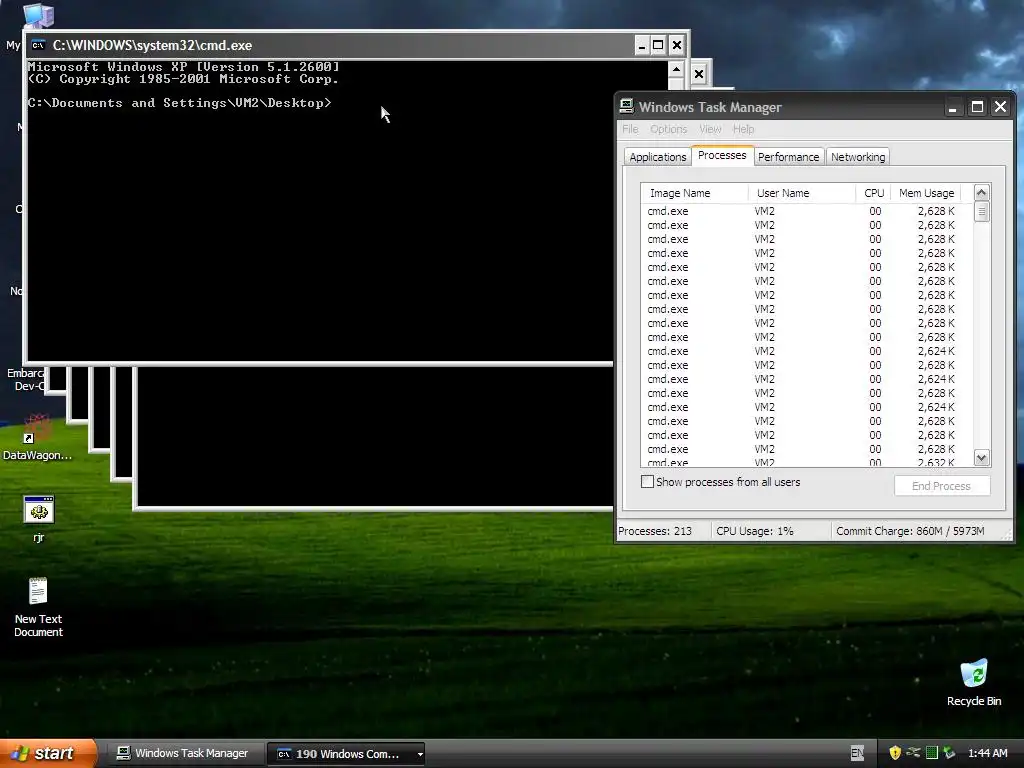Click the C:\WINDOWS\system32\cmd.exe title bar text
The width and height of the screenshot is (1024, 768).
[152, 45]
